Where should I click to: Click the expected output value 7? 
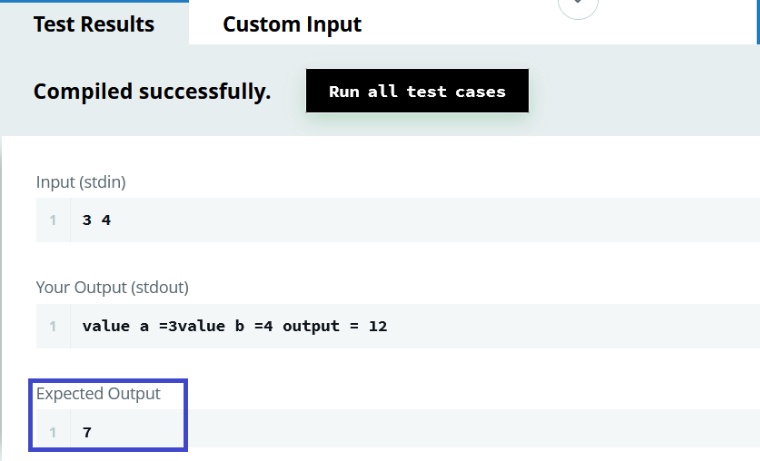88,432
